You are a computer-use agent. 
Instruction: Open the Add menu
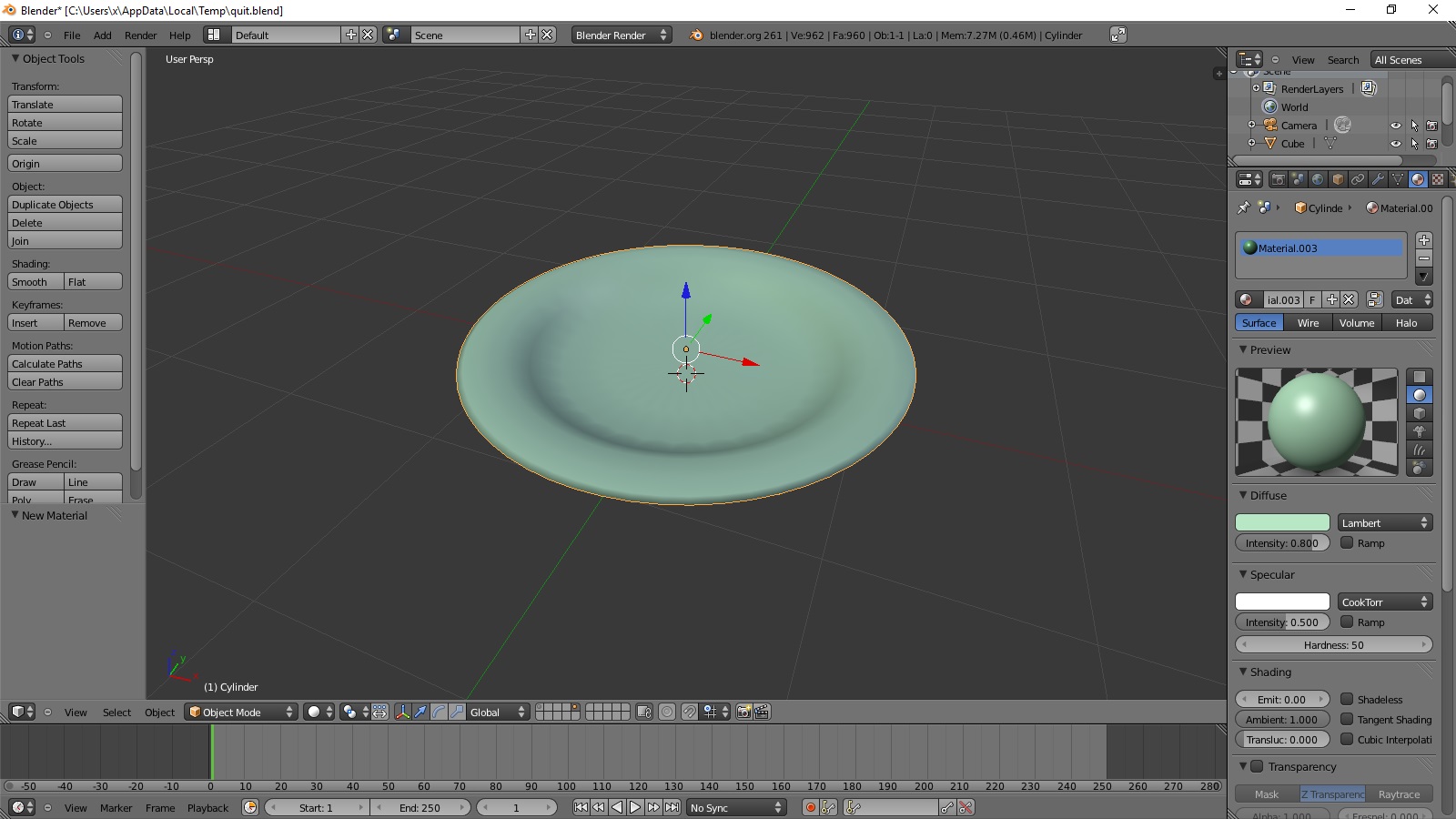[102, 35]
